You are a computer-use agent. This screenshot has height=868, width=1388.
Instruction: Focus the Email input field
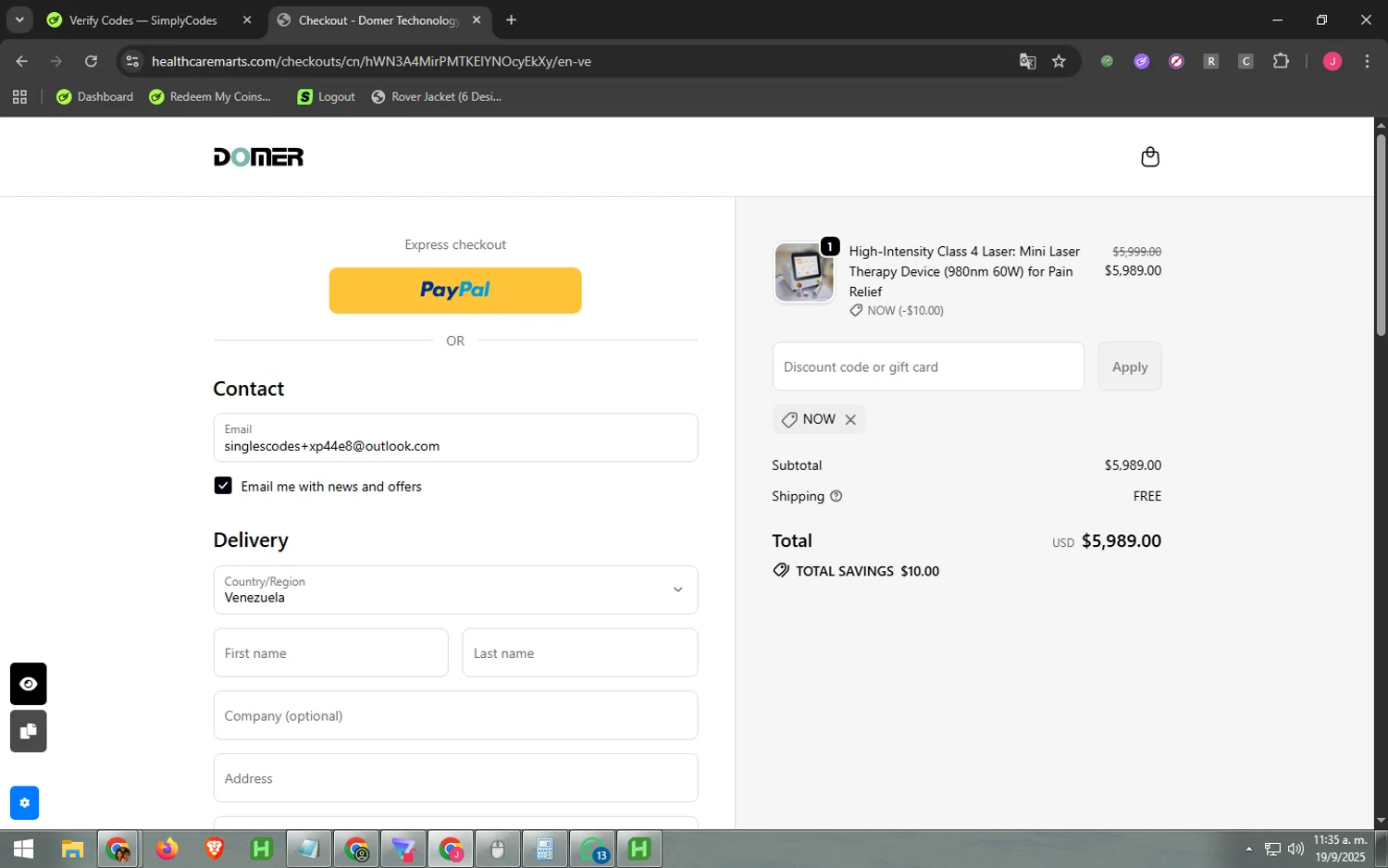pos(455,438)
